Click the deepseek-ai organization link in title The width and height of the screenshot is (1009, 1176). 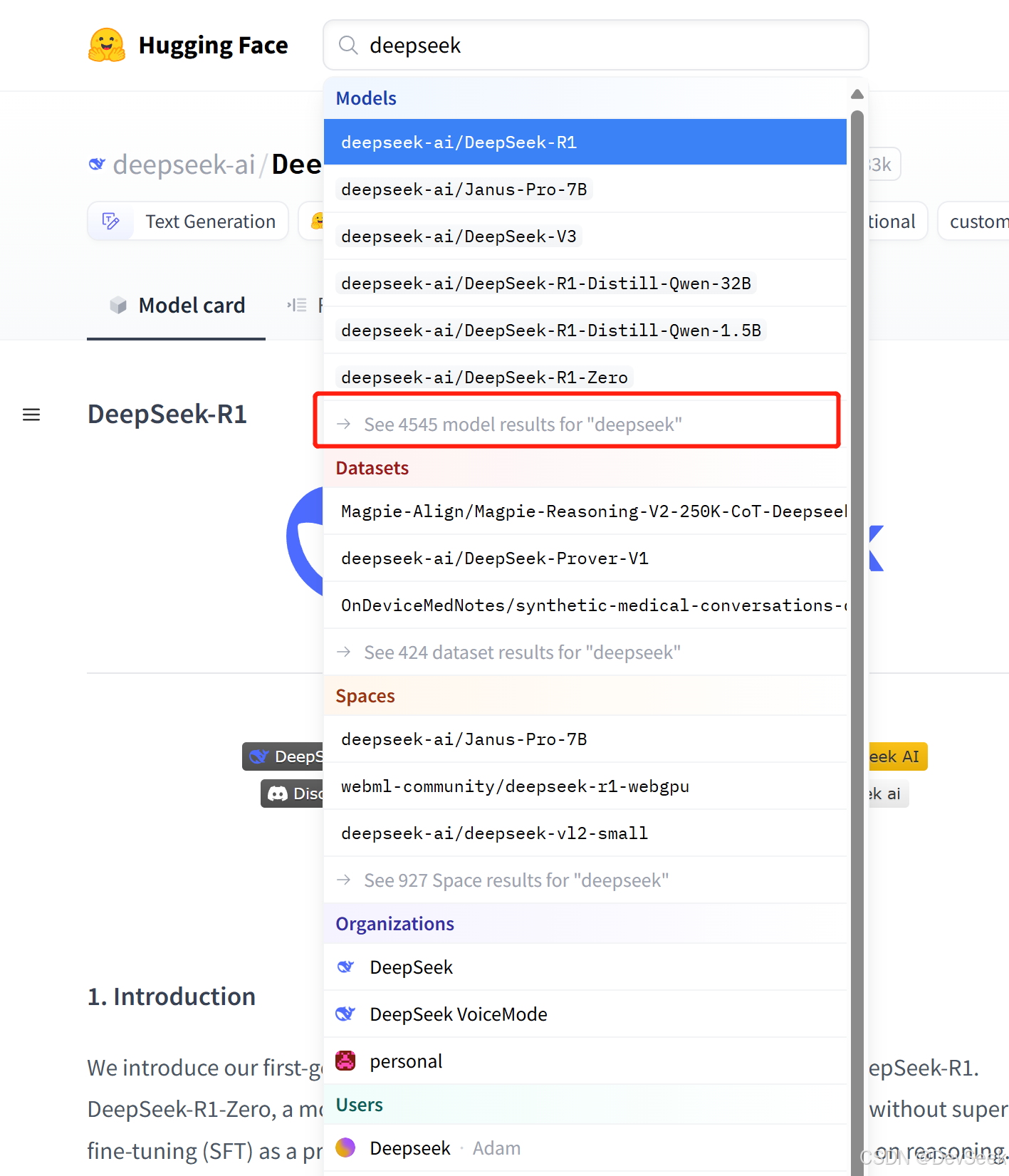[x=184, y=164]
